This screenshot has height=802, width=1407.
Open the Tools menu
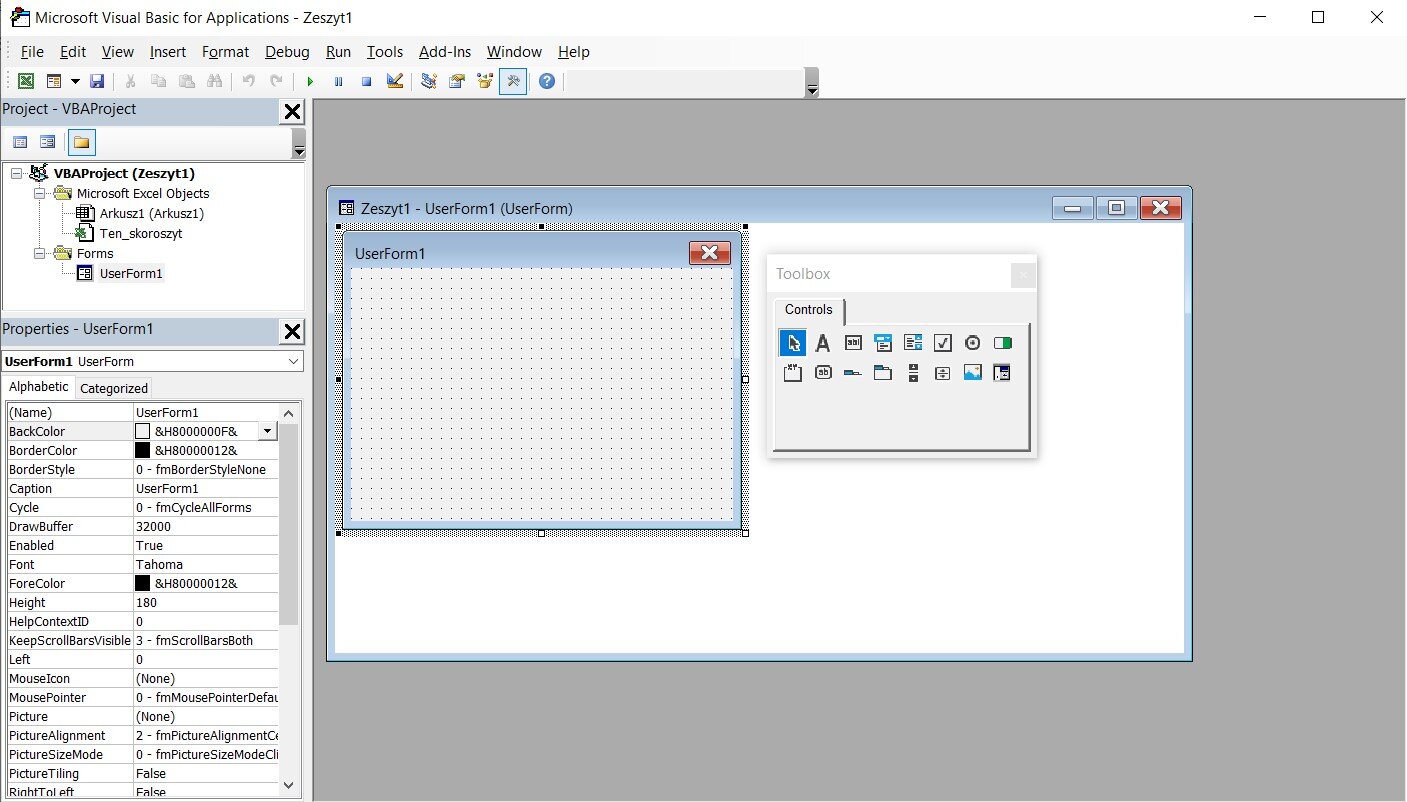click(385, 52)
